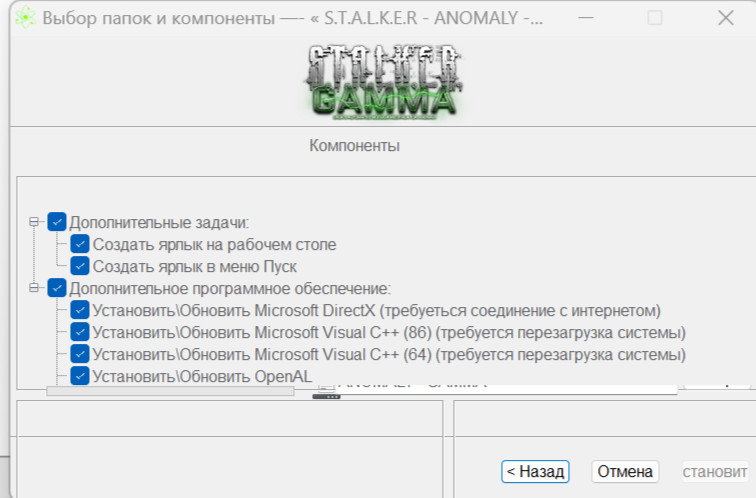Screen dimensions: 756x498
Task: Uncheck the Дополнительные задачи checkbox
Action: pos(57,222)
